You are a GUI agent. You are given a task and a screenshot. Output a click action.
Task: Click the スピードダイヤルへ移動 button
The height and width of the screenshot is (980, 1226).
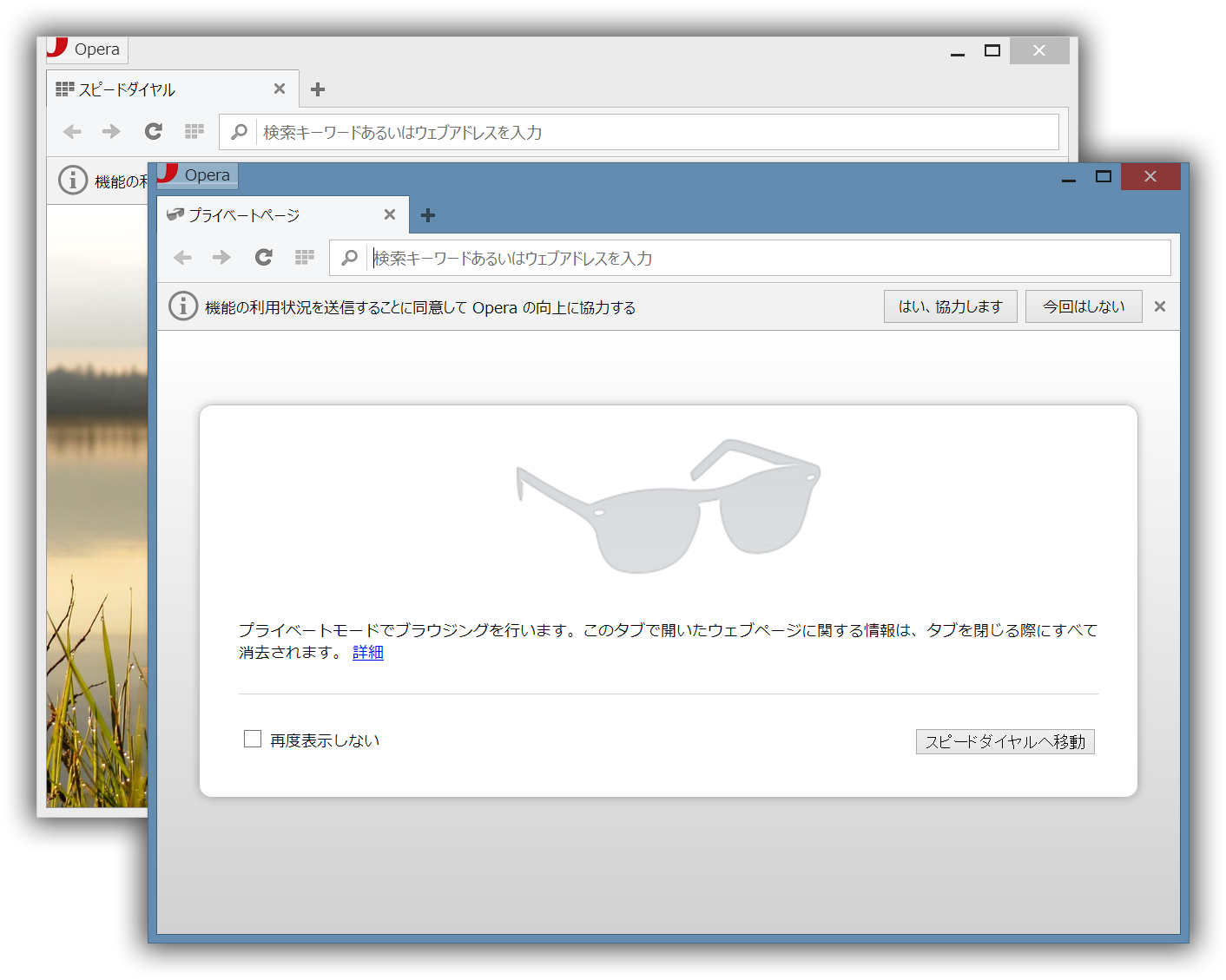click(1005, 741)
